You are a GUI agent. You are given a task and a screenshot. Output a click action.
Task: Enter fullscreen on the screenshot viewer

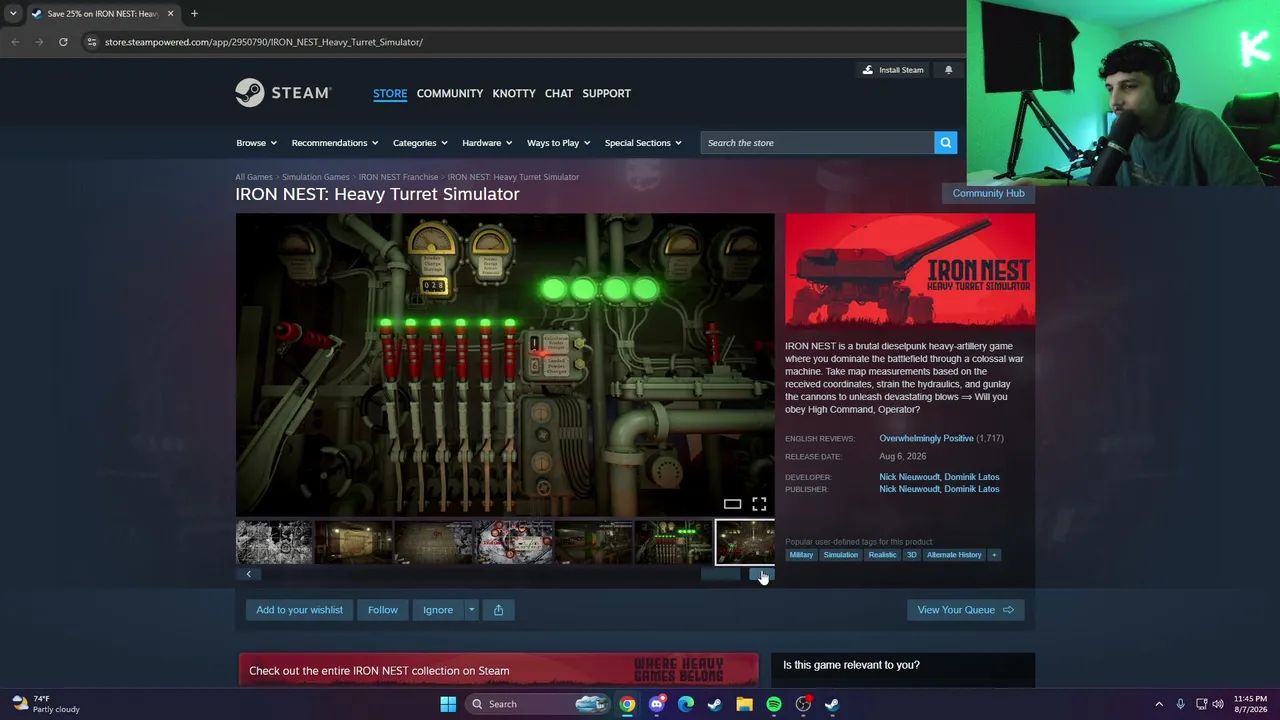pos(759,504)
